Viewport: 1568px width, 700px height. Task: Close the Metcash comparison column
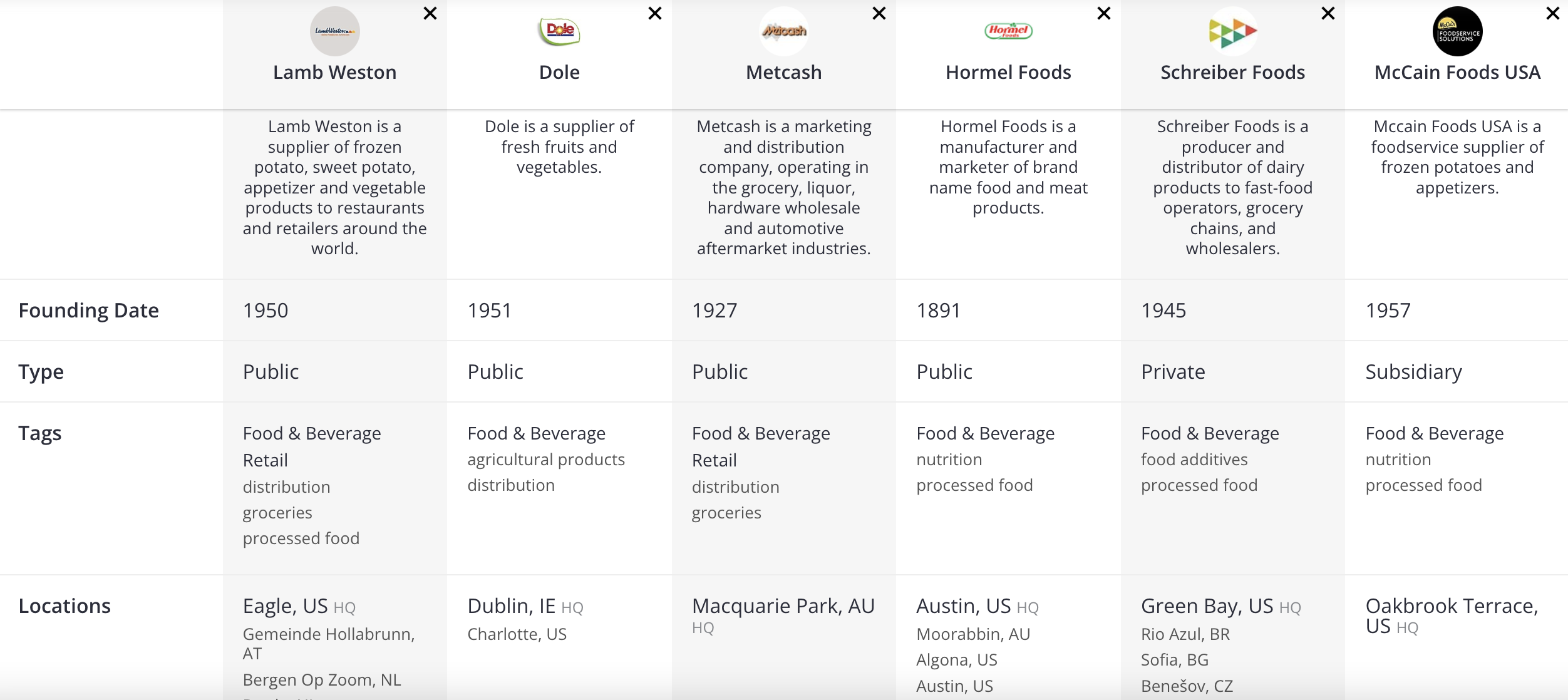(879, 13)
